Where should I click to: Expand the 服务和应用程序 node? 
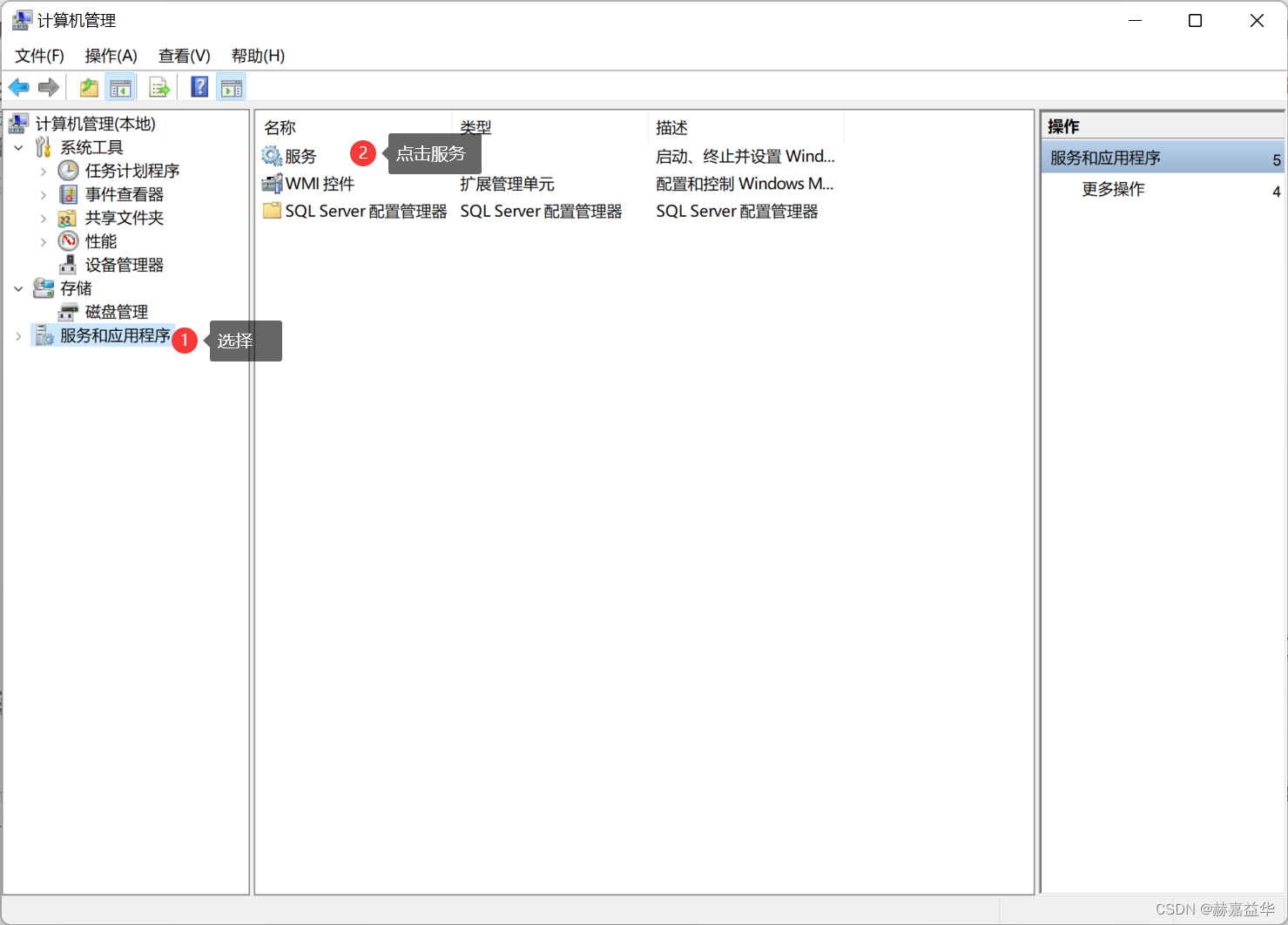(18, 336)
